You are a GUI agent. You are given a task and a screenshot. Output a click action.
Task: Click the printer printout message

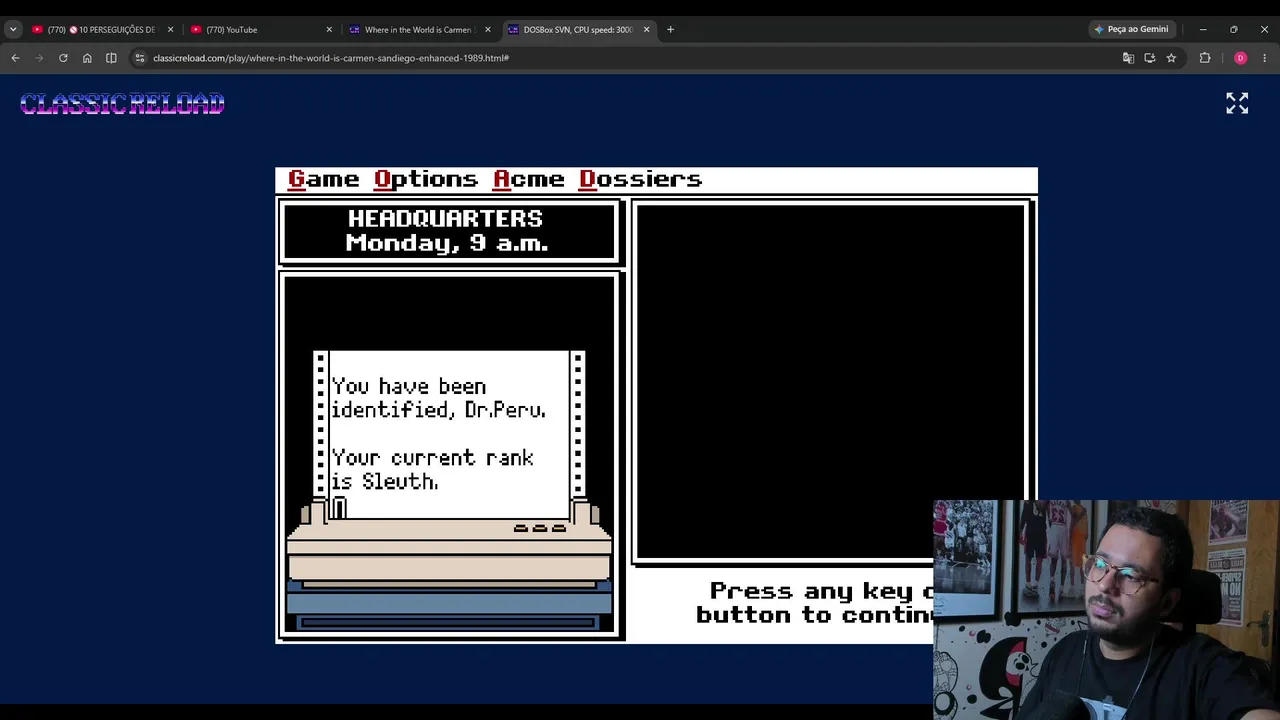[448, 434]
